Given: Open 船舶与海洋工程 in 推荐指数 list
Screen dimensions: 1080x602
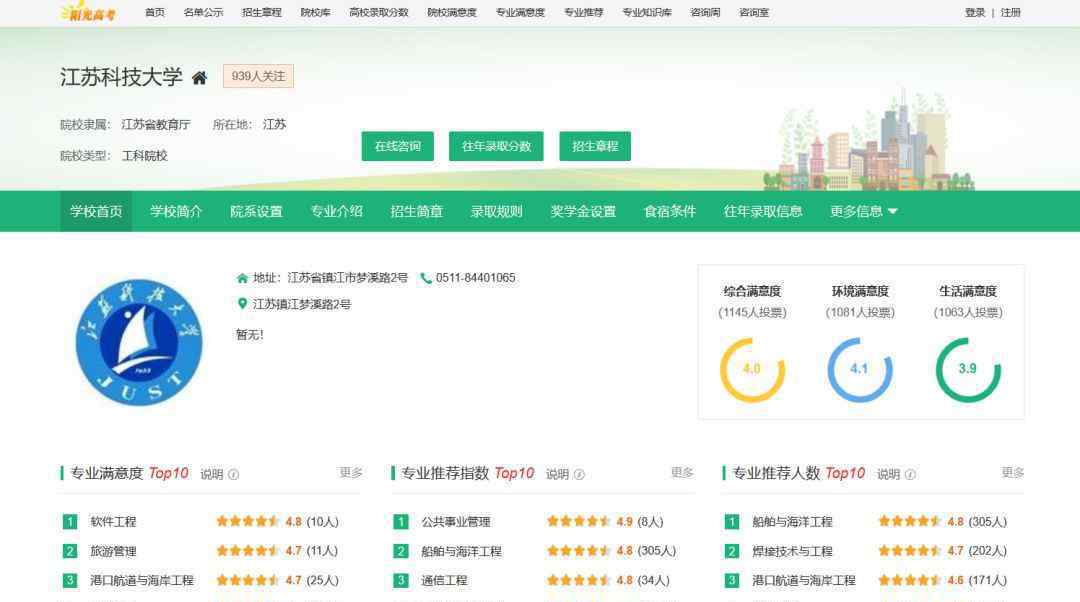Looking at the screenshot, I should 461,551.
